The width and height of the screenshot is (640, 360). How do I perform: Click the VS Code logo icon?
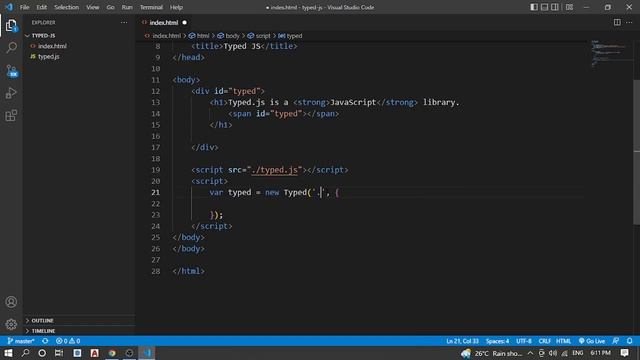9,7
